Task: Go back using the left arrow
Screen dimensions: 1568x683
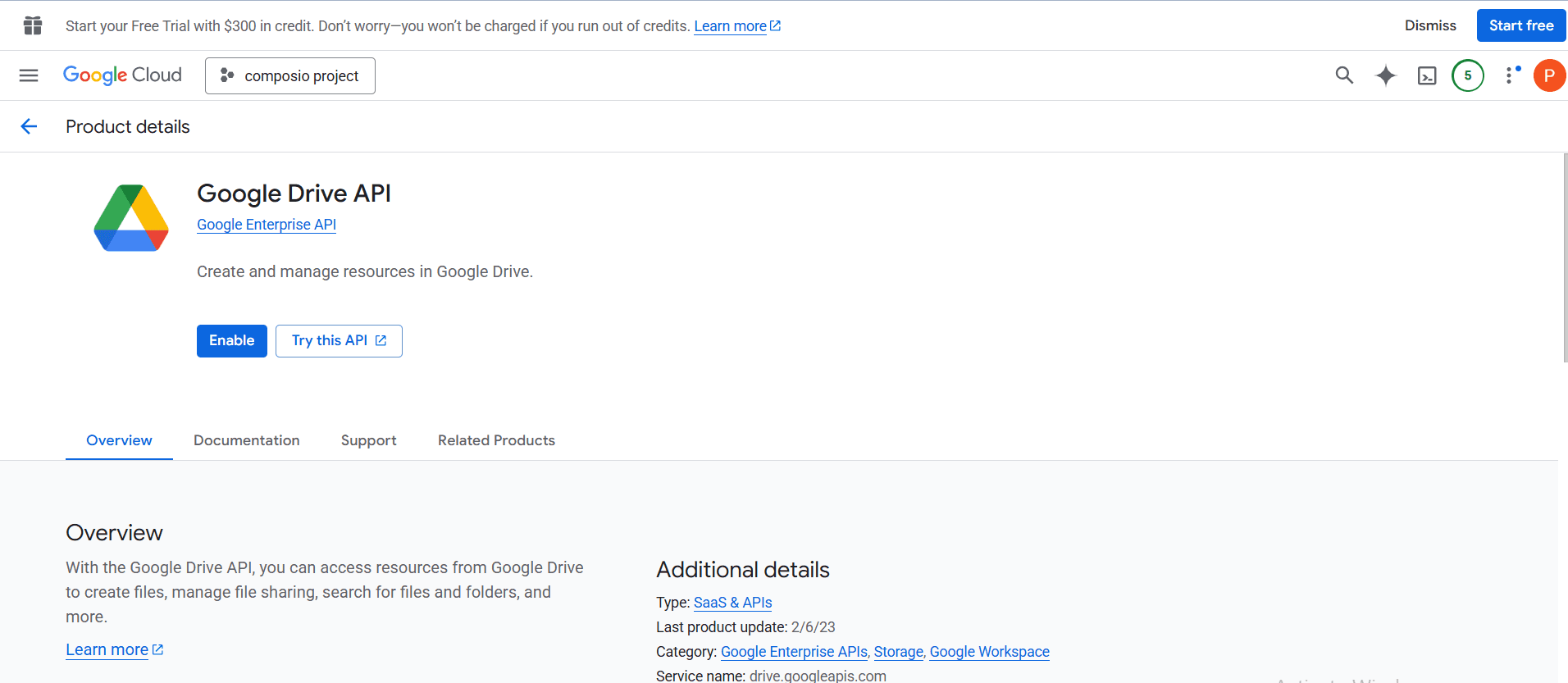Action: [29, 126]
